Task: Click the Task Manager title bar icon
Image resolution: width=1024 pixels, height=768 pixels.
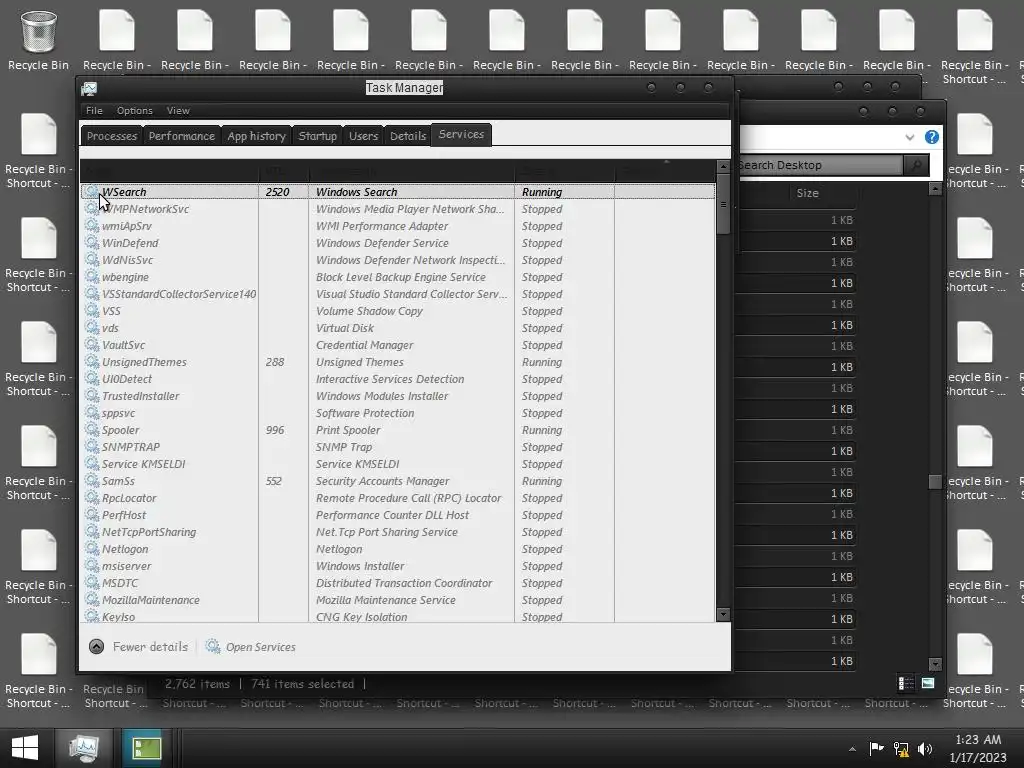Action: pyautogui.click(x=89, y=88)
